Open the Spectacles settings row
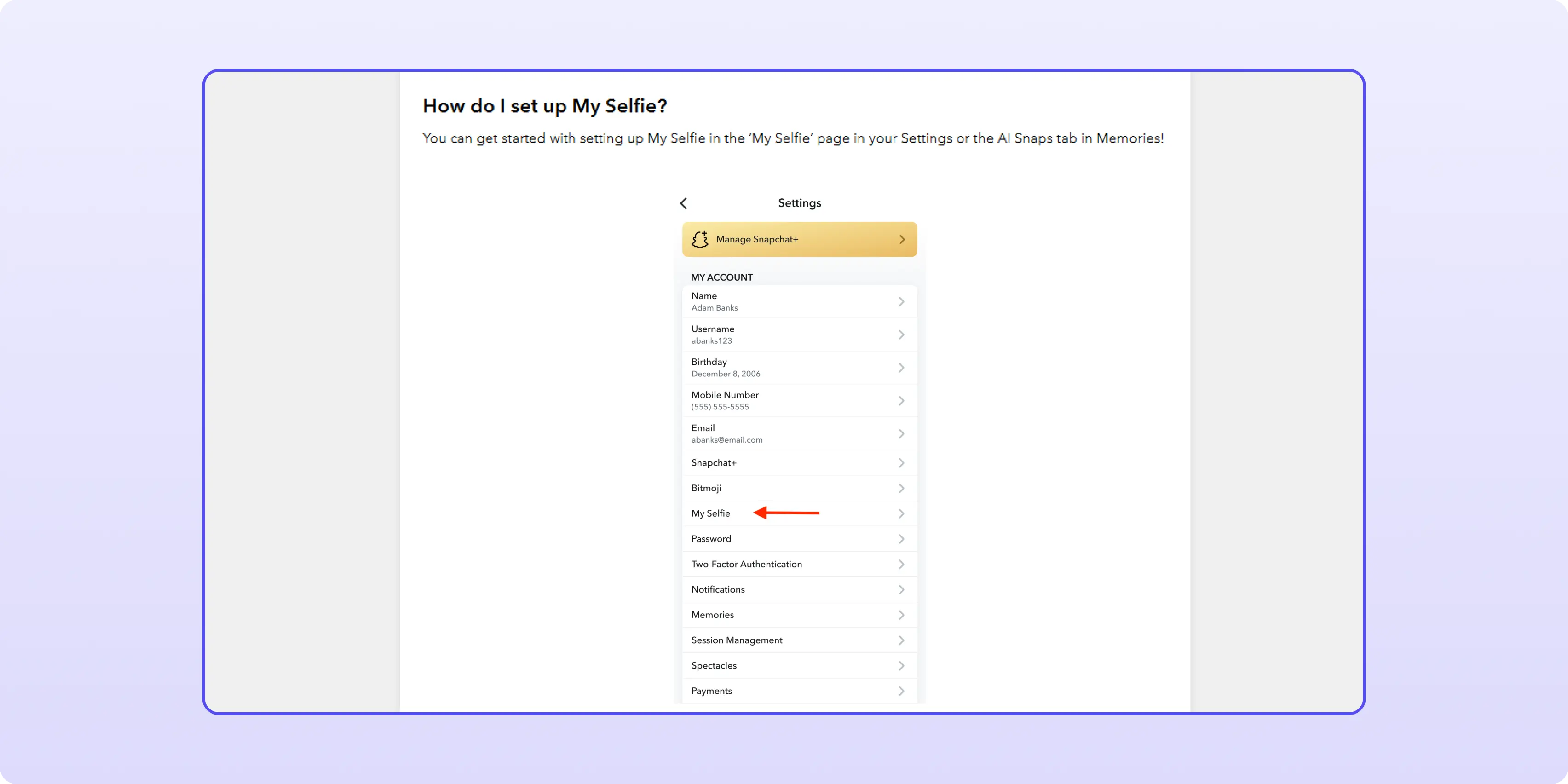1568x784 pixels. point(799,666)
